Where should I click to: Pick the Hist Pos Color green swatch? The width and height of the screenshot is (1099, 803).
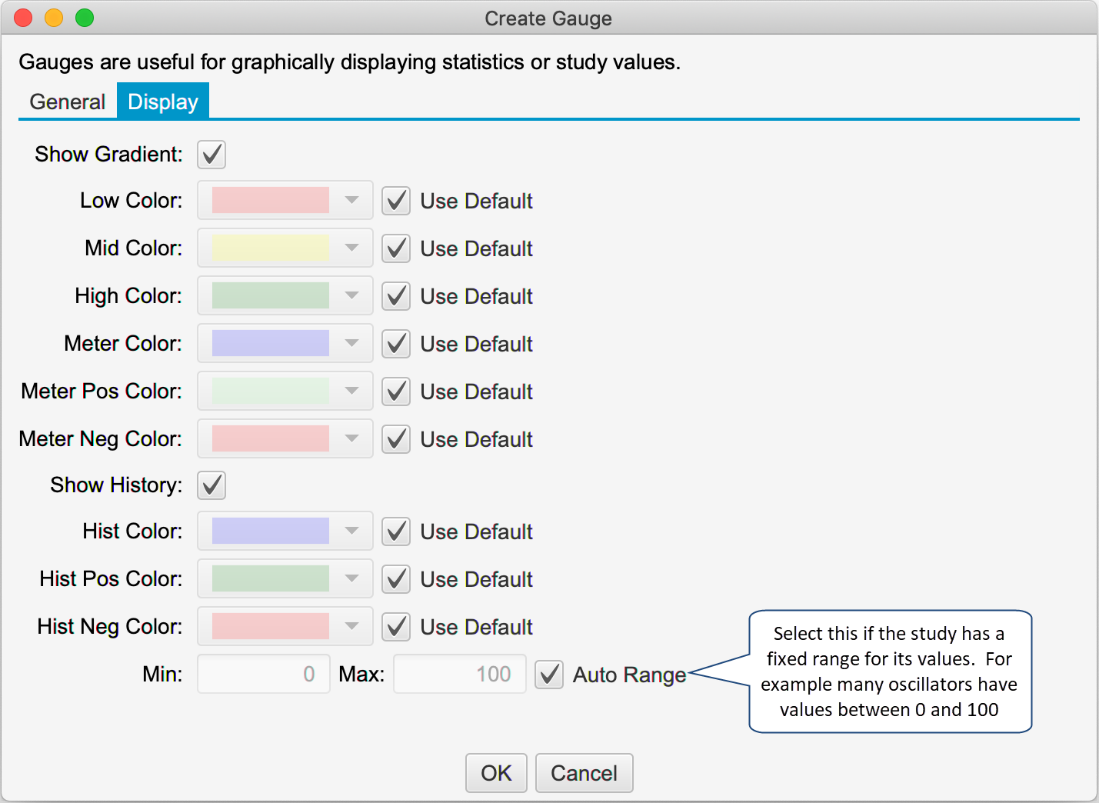coord(270,579)
